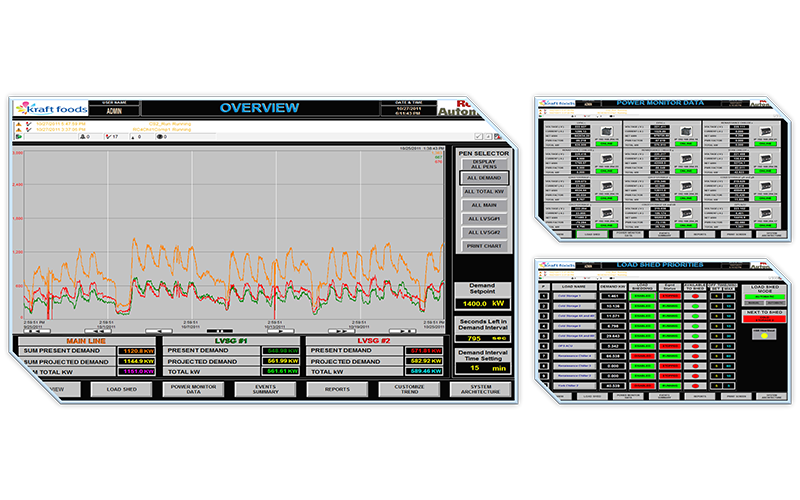Select the All Main pen group
This screenshot has width=800, height=500.
click(484, 205)
